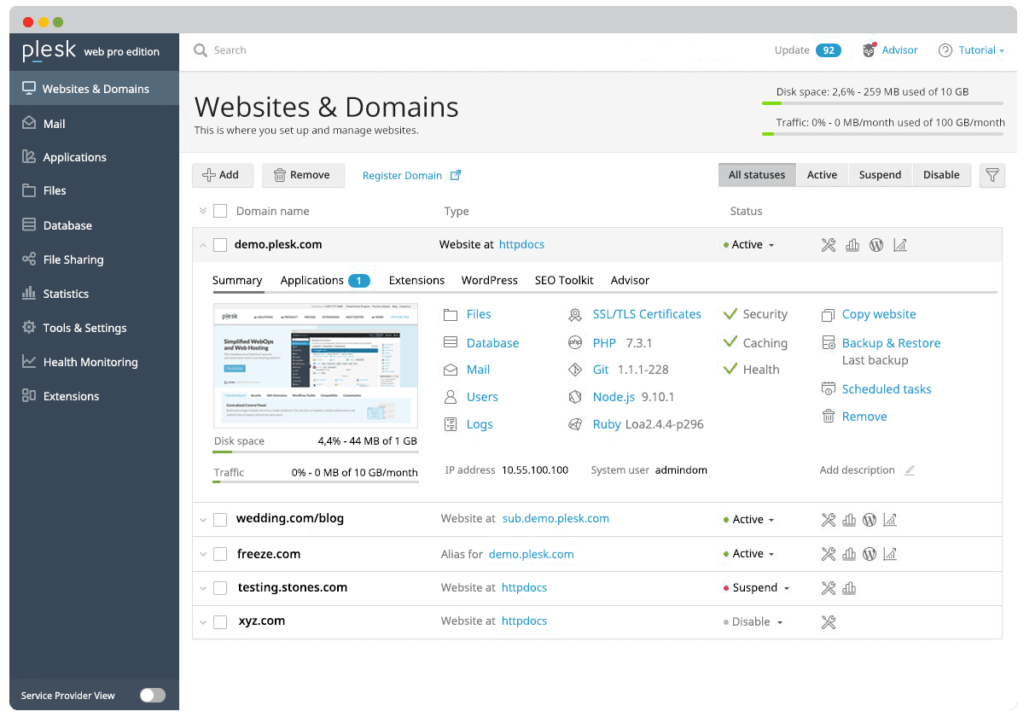Open the statistics bar icon for demo.plesk.com
Screen dimensions: 1024x717
tap(852, 245)
